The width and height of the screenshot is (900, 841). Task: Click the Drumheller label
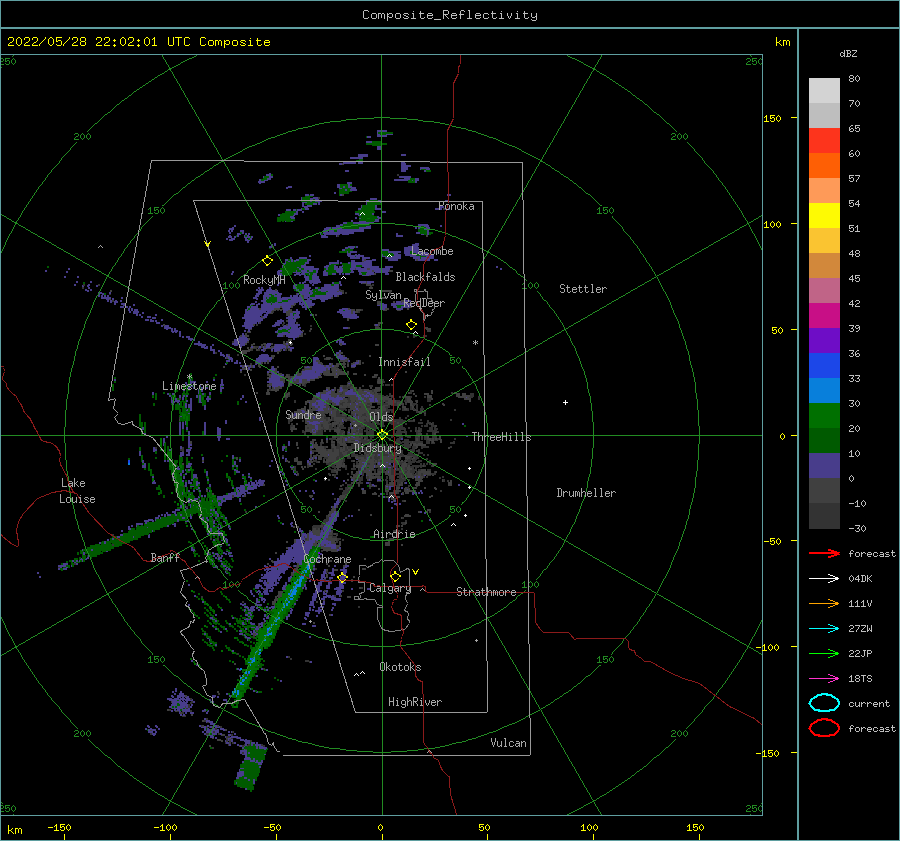(x=586, y=493)
